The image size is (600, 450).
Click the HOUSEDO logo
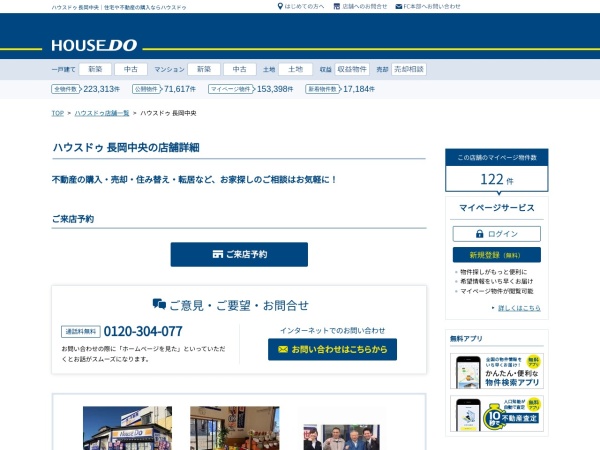pyautogui.click(x=94, y=45)
